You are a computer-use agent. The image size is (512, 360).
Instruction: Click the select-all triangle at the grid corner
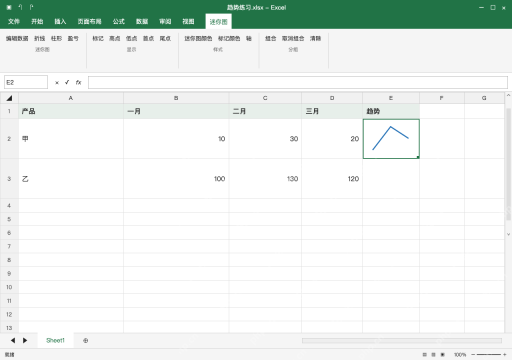coord(9,98)
